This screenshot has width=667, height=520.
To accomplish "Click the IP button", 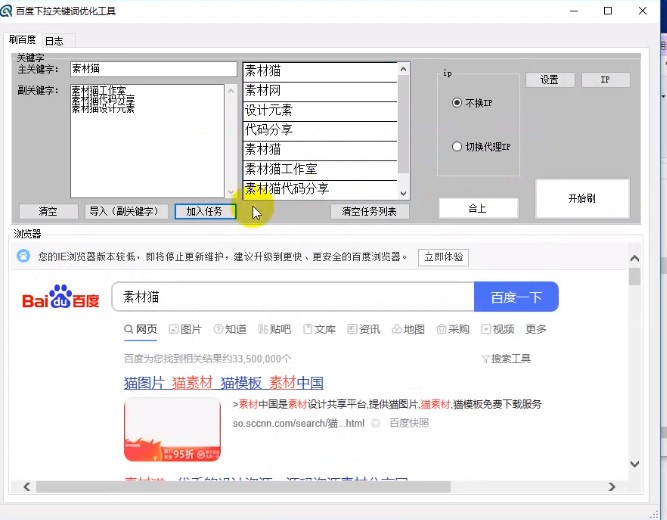I will coord(605,80).
